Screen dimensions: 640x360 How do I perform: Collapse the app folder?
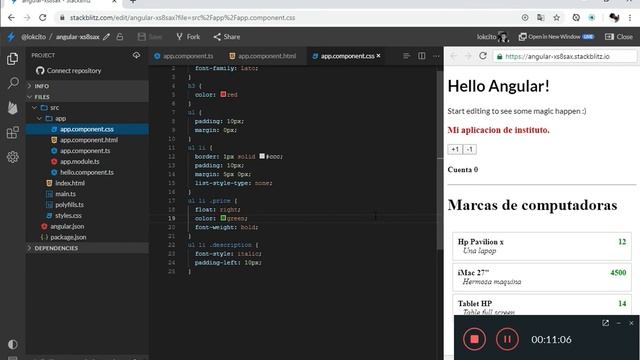[x=87, y=118]
